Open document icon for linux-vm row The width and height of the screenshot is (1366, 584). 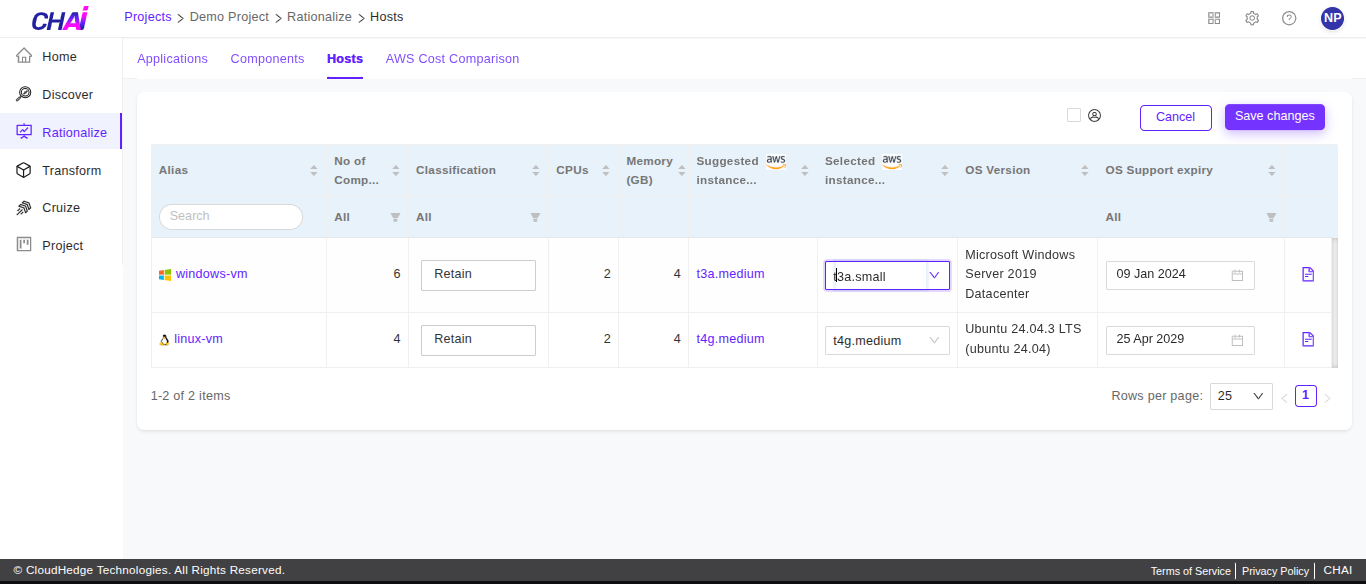[x=1308, y=339]
